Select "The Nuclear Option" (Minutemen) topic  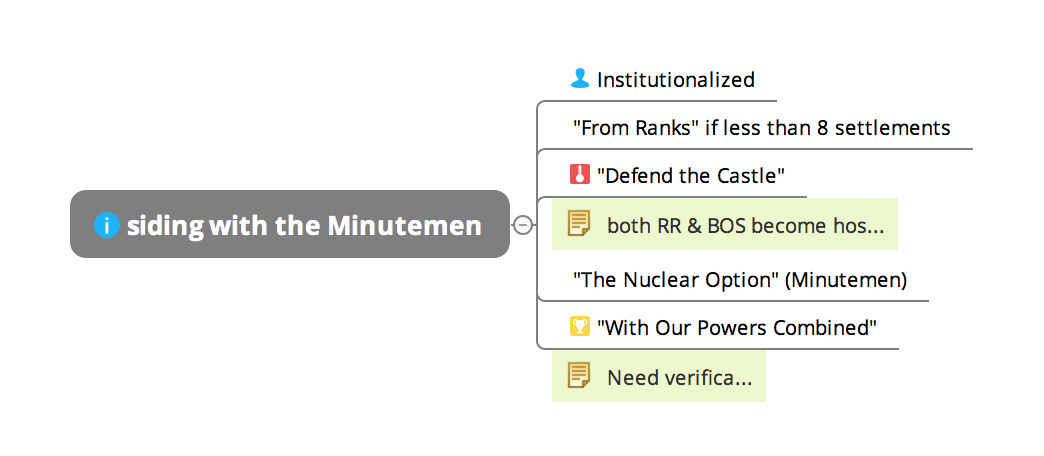(739, 280)
